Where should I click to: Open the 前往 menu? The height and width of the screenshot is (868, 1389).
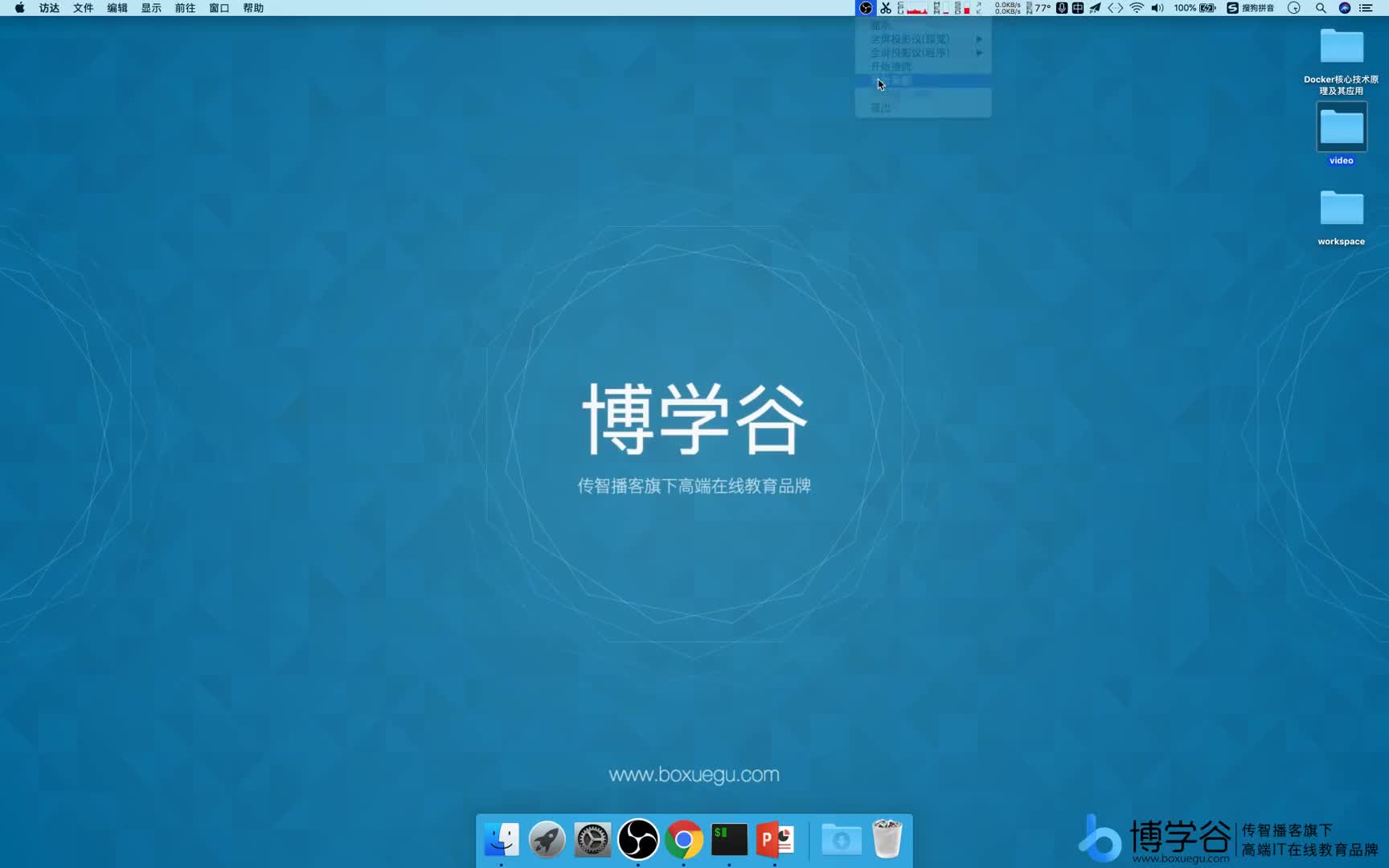click(x=185, y=8)
